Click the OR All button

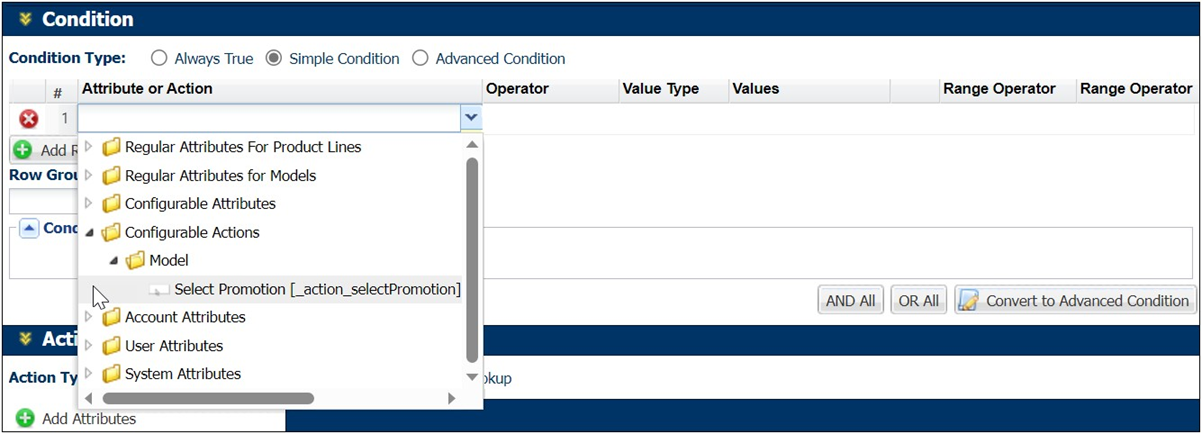(x=918, y=301)
